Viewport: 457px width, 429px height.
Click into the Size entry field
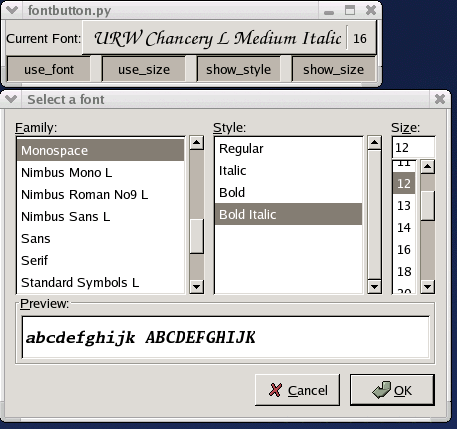click(413, 147)
